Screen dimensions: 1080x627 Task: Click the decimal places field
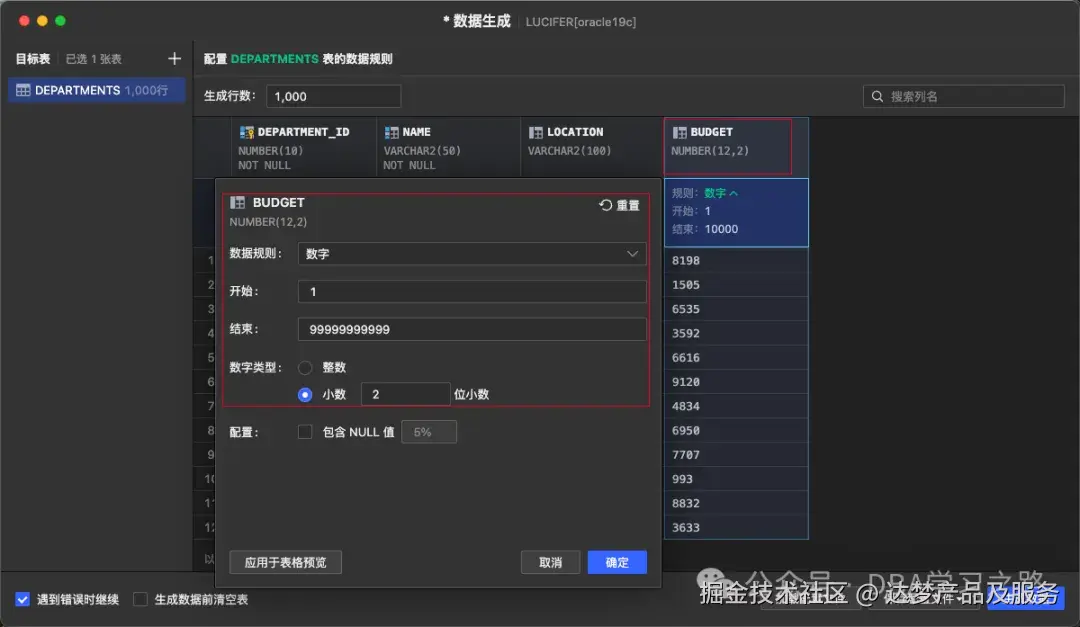click(405, 394)
